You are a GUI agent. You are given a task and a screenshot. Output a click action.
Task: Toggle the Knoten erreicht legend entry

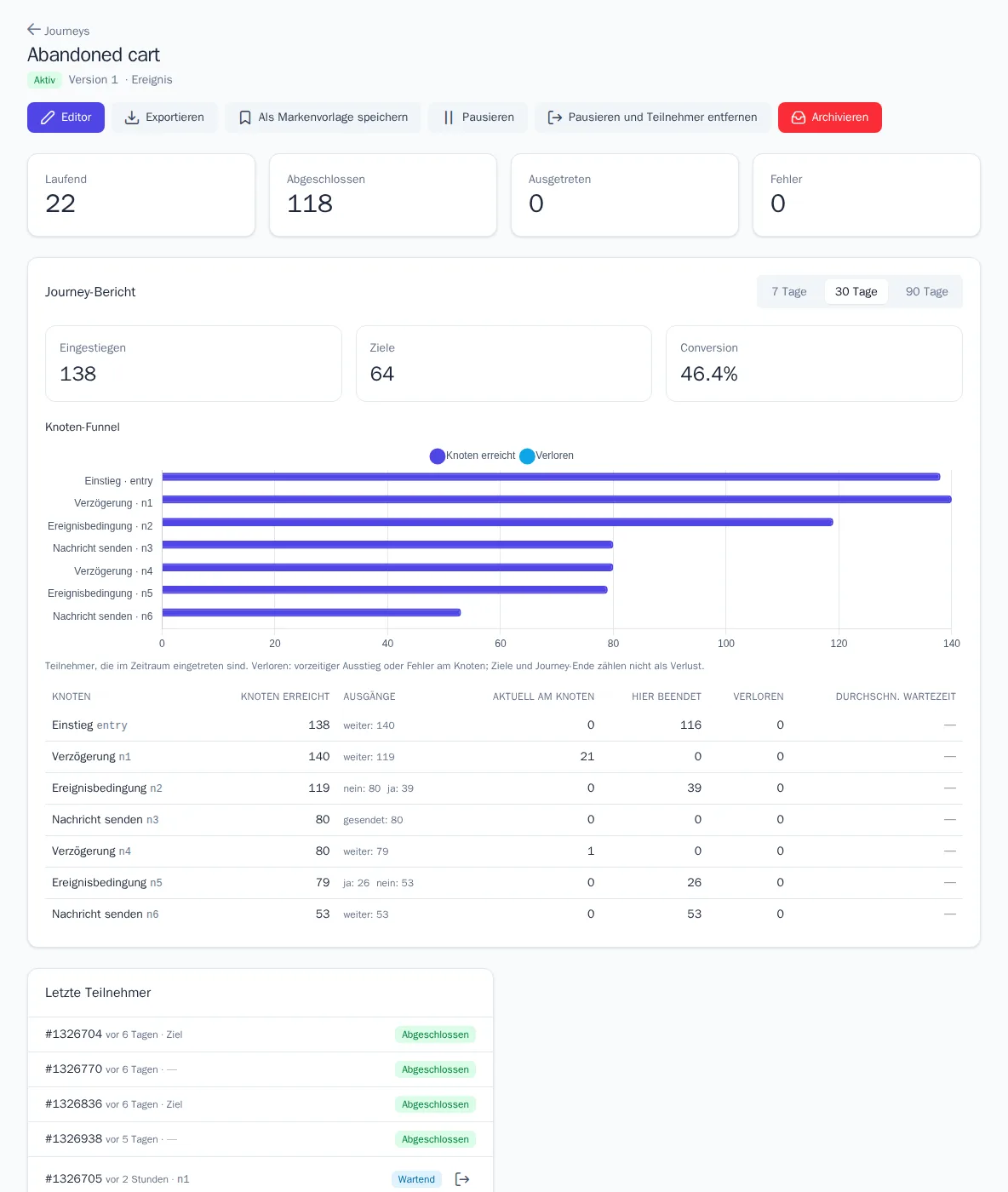point(472,456)
